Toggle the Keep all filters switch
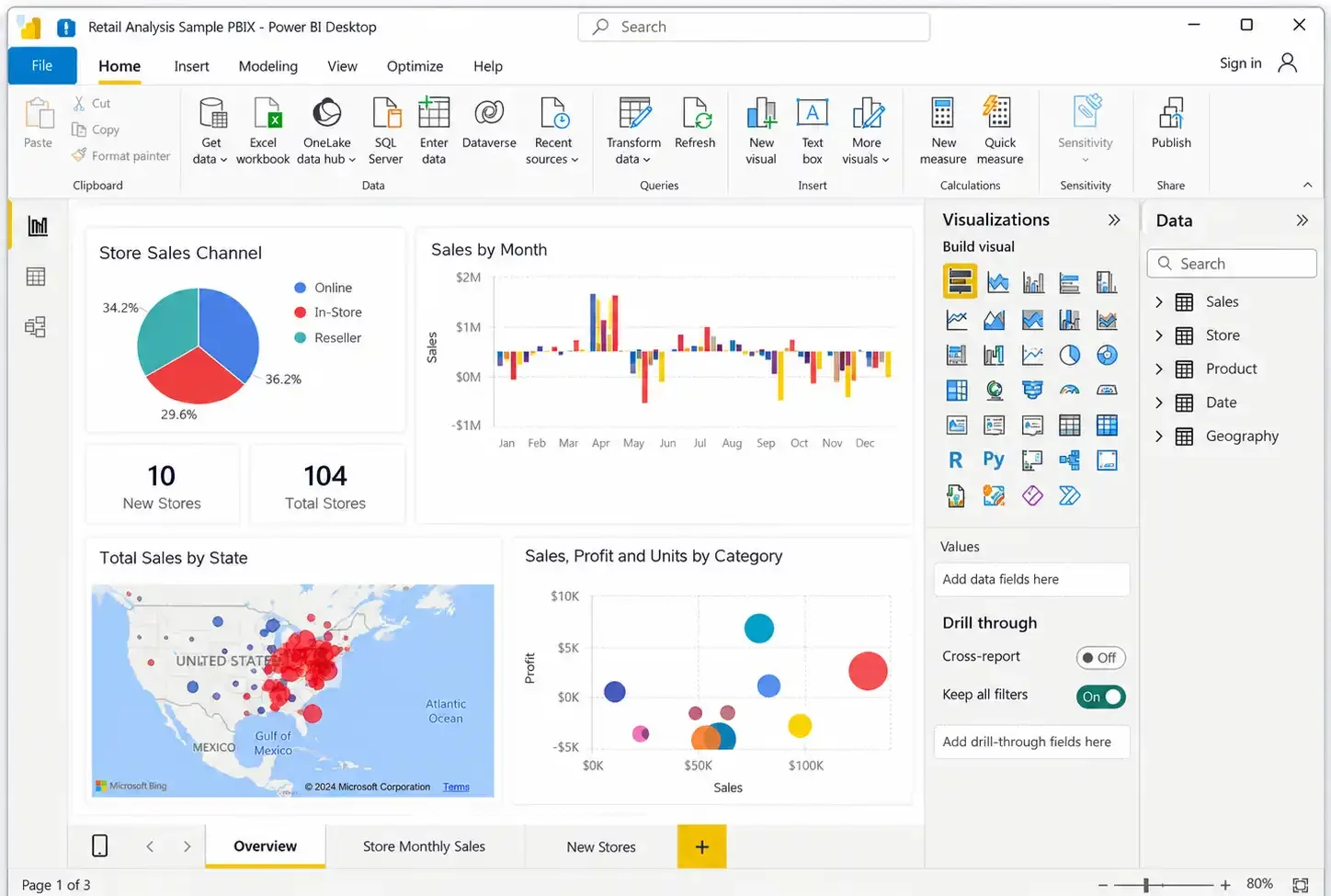The image size is (1331, 896). pos(1100,697)
